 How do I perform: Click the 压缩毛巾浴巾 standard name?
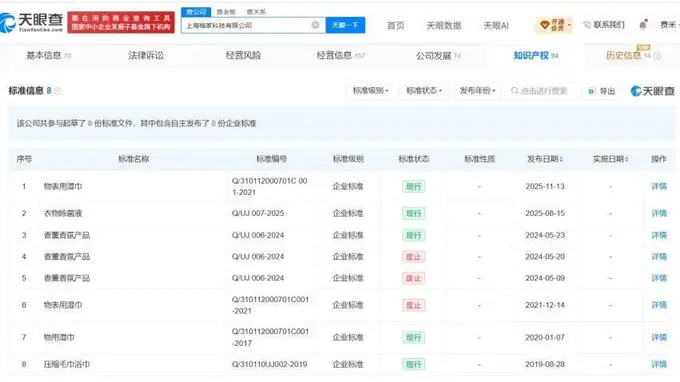67,364
